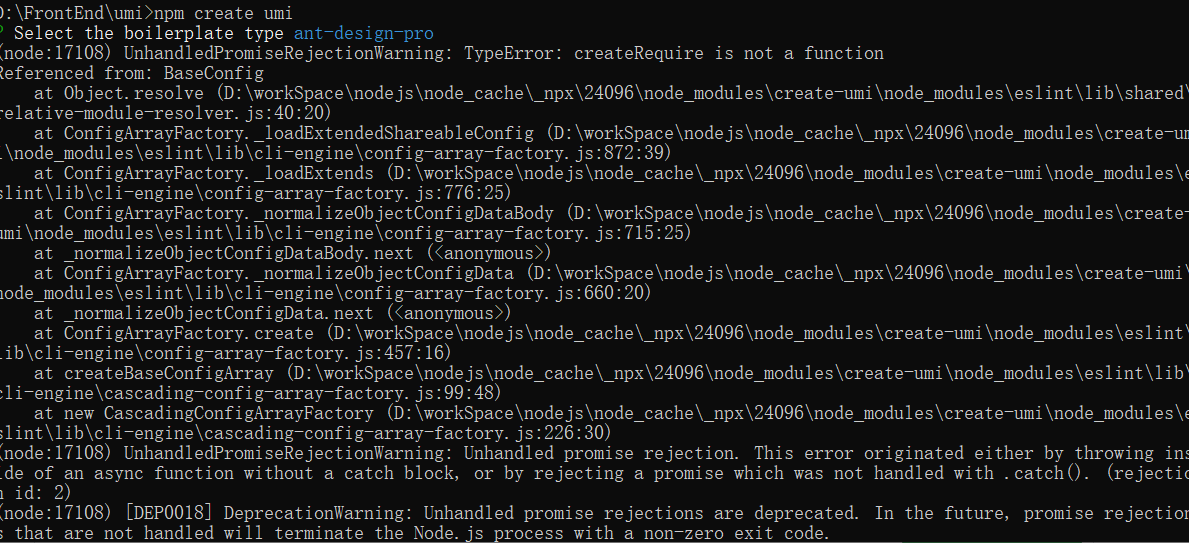
Task: Click 'ConfigArrayFactory._normalizeObjectConfigData' path line
Action: click(611, 273)
